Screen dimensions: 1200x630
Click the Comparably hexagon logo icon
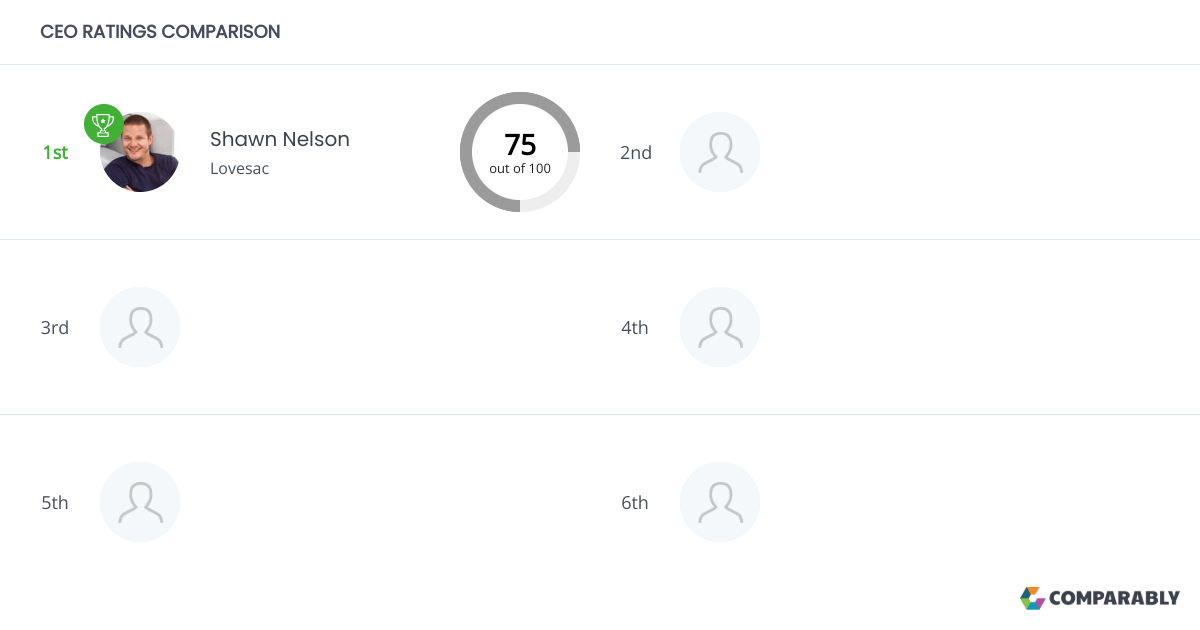tap(1032, 598)
